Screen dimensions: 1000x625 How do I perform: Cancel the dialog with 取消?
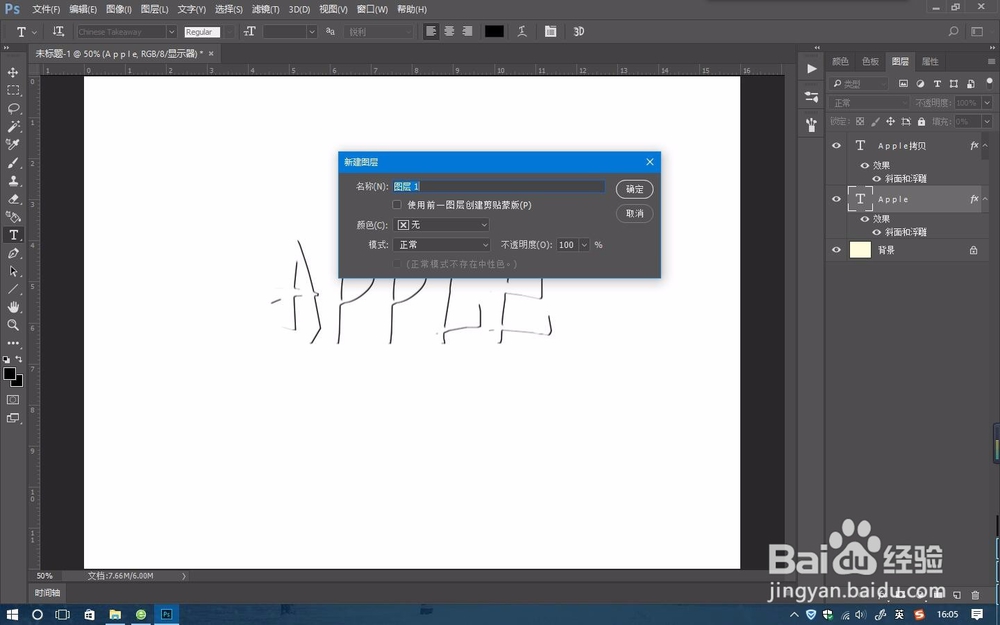coord(635,213)
